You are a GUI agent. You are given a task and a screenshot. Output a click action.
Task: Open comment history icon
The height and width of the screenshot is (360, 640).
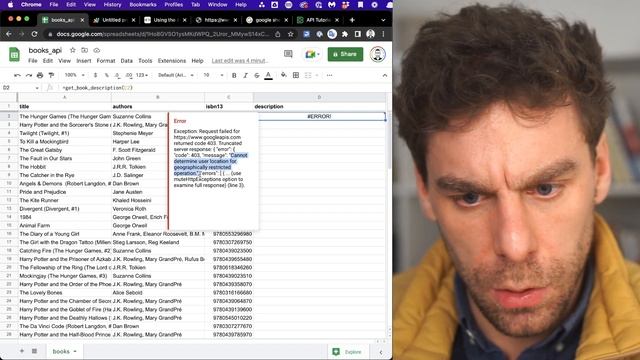pos(288,54)
